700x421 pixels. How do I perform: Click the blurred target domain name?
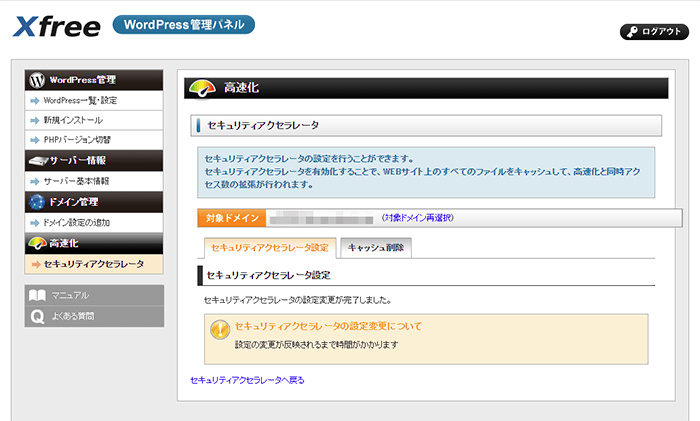[321, 218]
